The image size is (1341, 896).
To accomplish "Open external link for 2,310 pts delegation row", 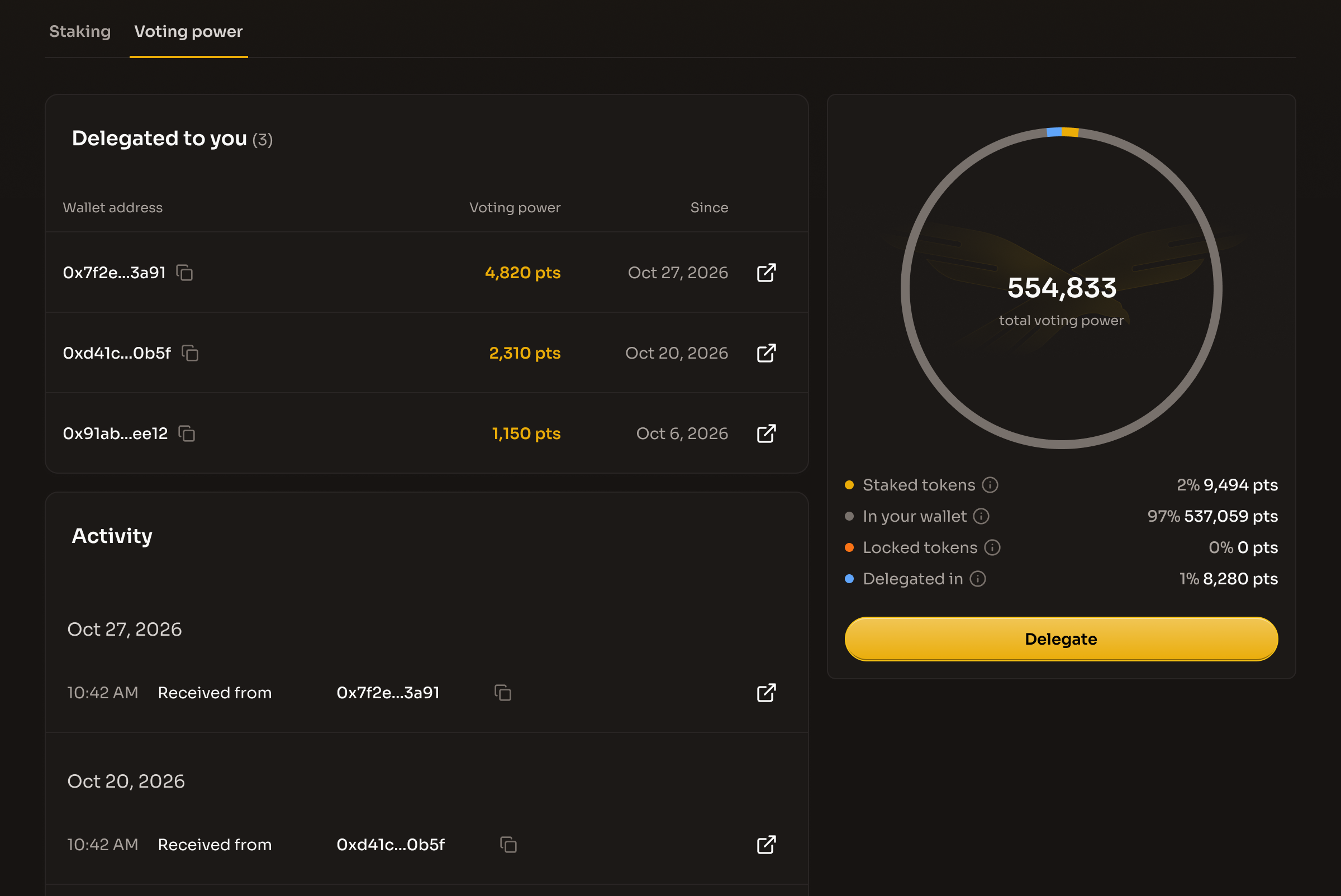I will tap(766, 353).
